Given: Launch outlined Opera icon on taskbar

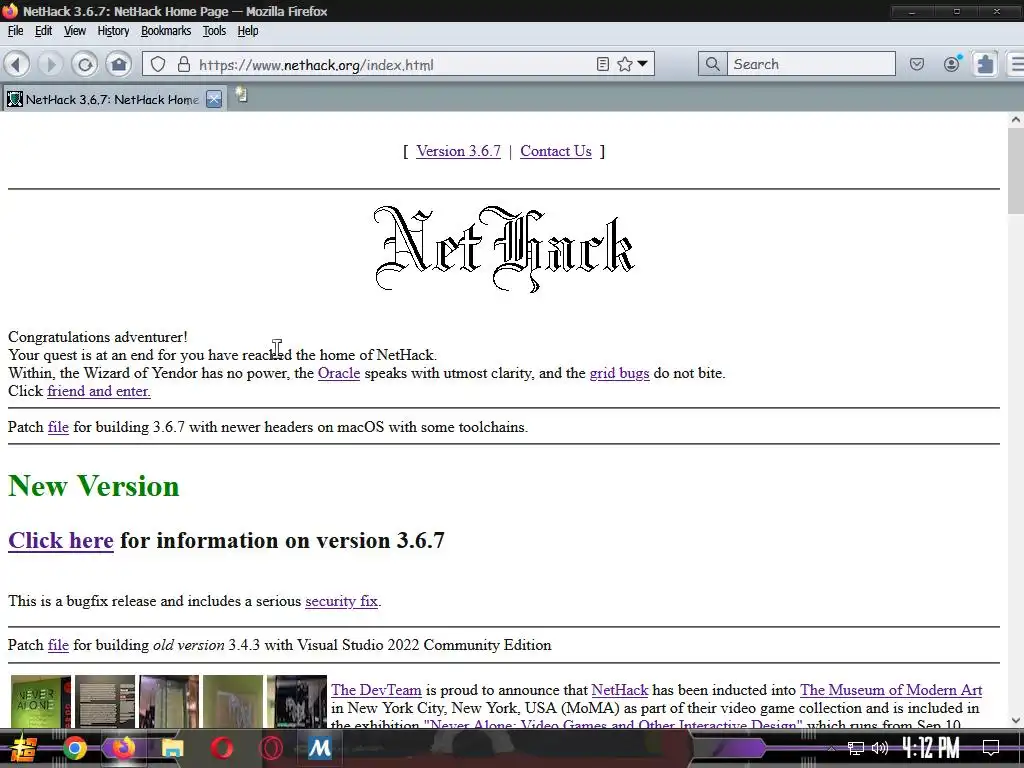Looking at the screenshot, I should 270,748.
